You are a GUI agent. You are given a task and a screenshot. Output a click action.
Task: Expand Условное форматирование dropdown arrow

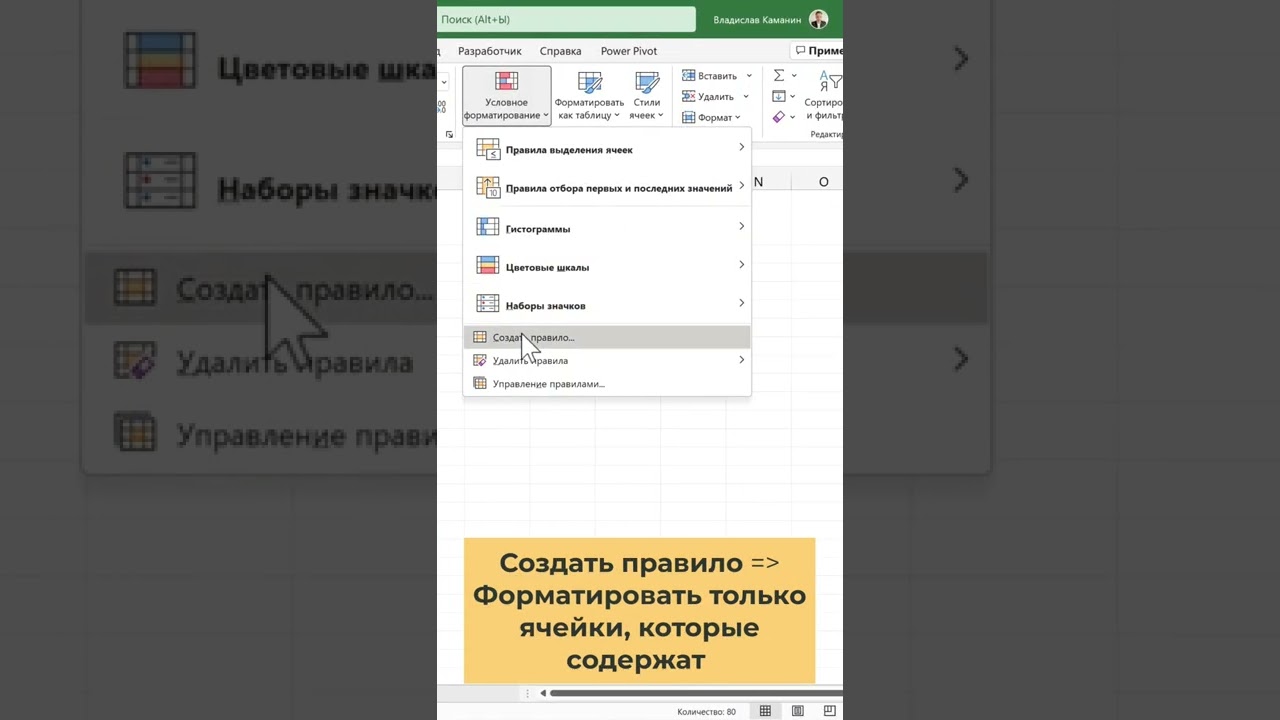click(546, 116)
